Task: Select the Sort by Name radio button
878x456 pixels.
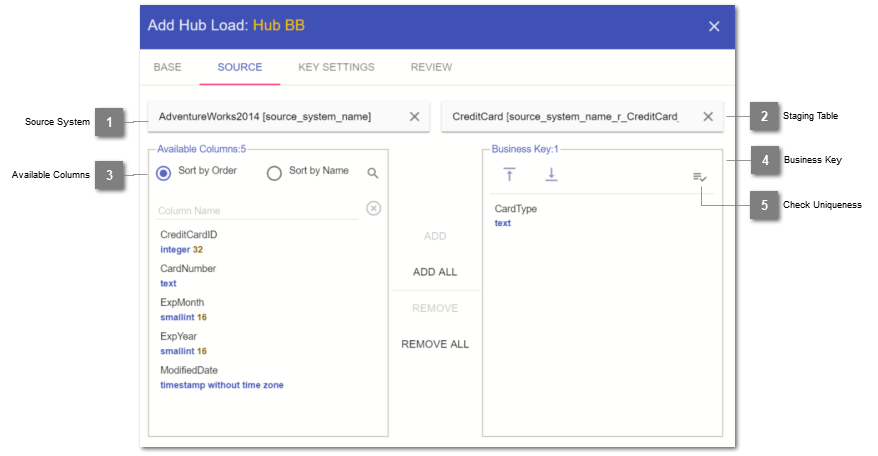Action: pos(274,172)
